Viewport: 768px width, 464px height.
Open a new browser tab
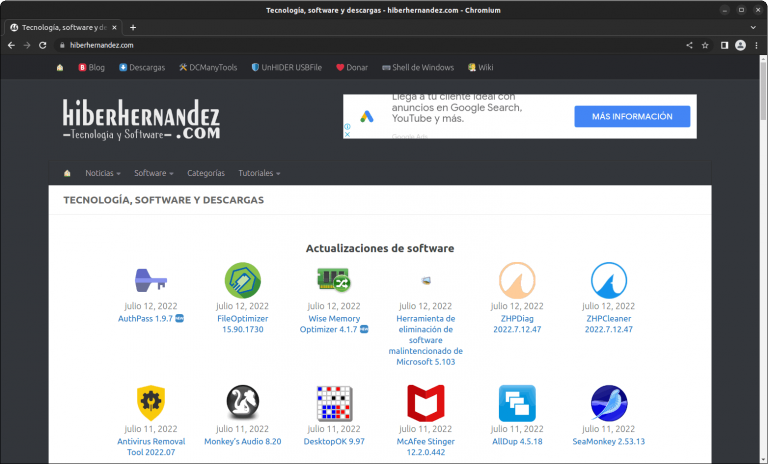tap(133, 27)
